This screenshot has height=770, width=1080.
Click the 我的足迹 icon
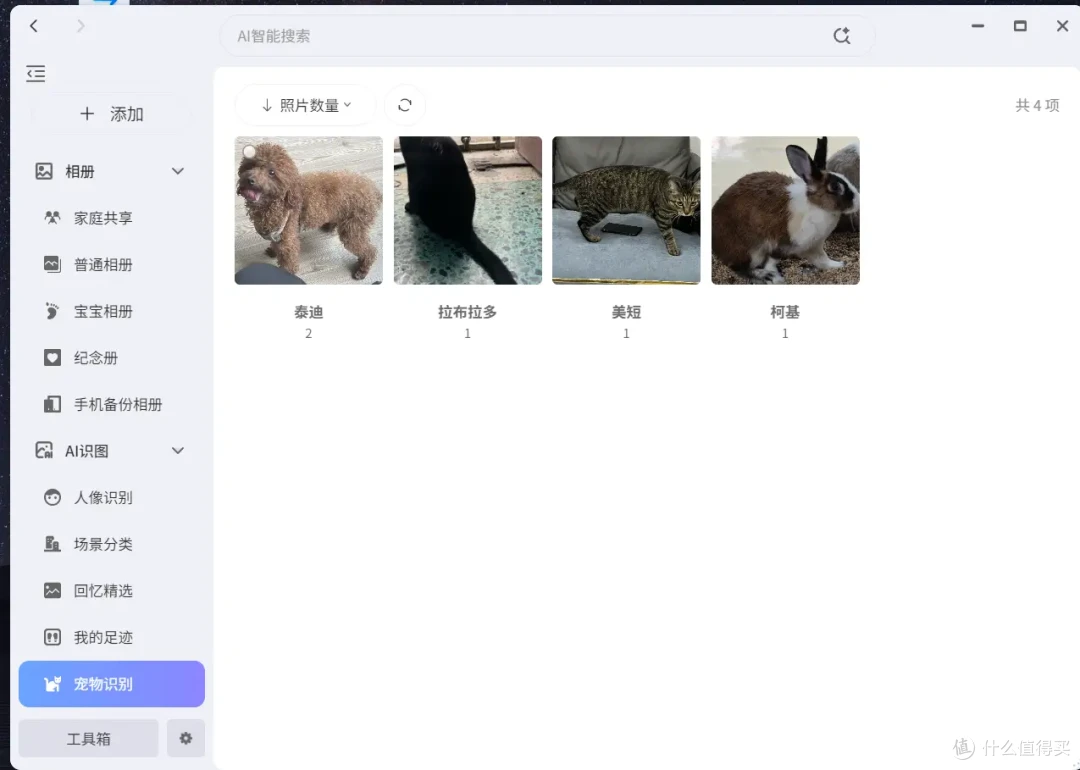point(52,638)
